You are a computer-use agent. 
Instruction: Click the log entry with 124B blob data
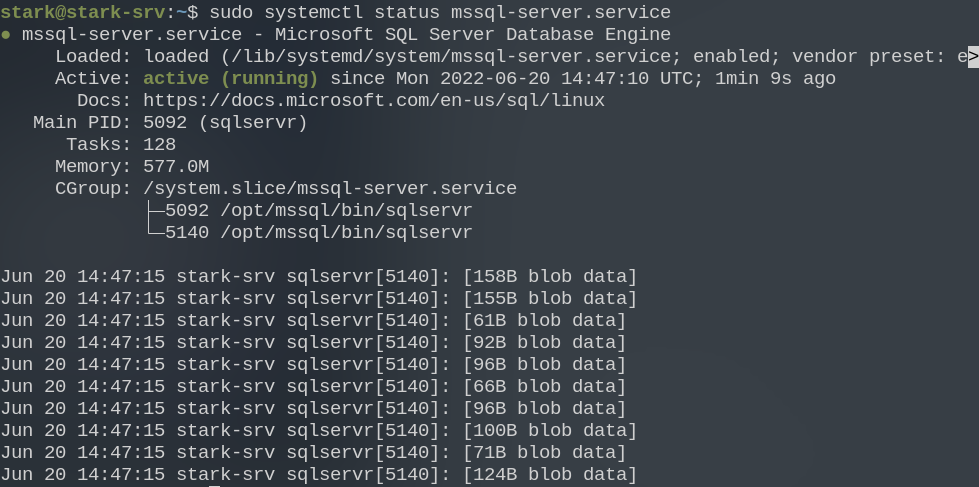click(x=318, y=475)
